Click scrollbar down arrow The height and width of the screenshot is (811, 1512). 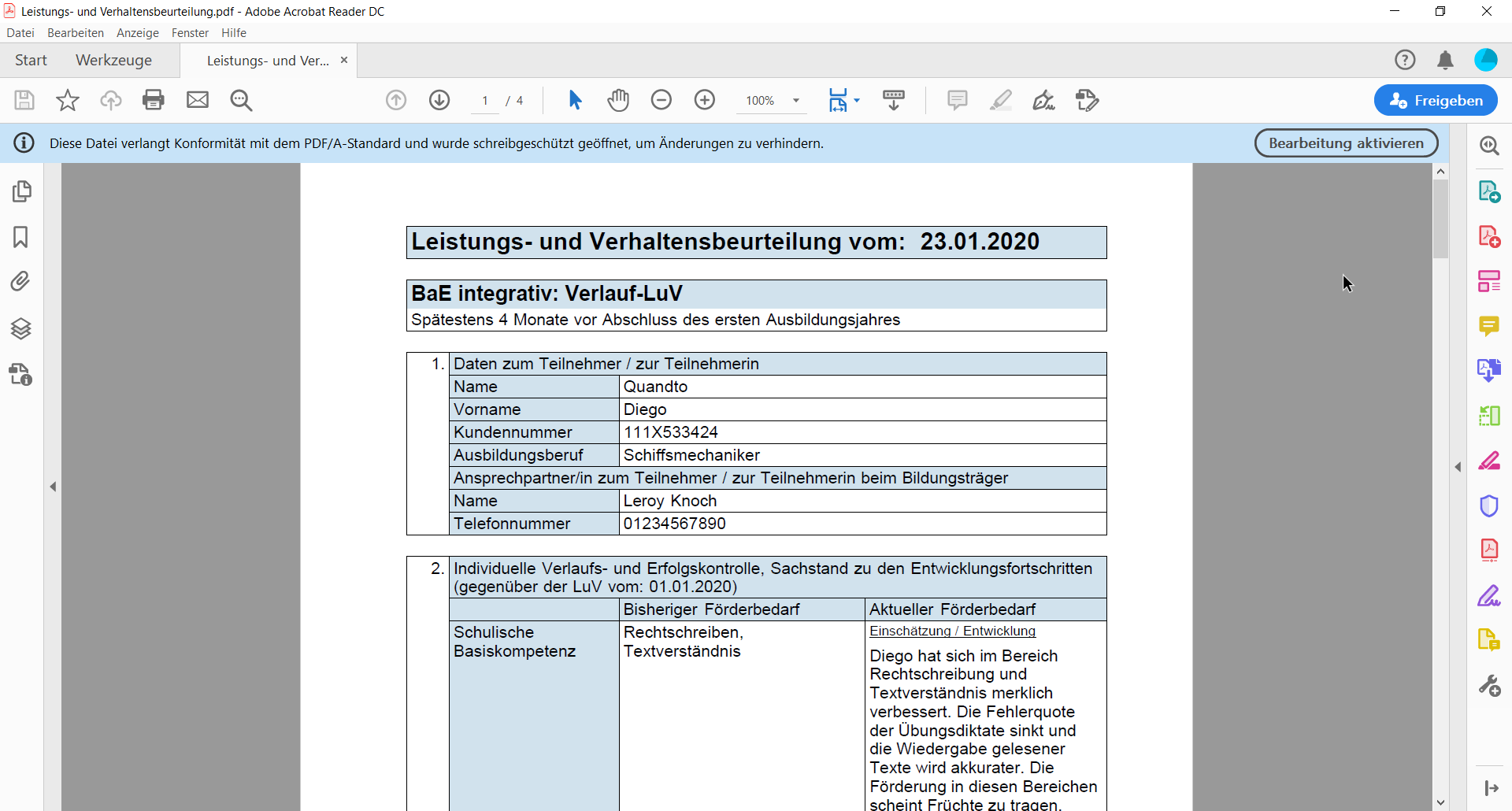pos(1440,803)
